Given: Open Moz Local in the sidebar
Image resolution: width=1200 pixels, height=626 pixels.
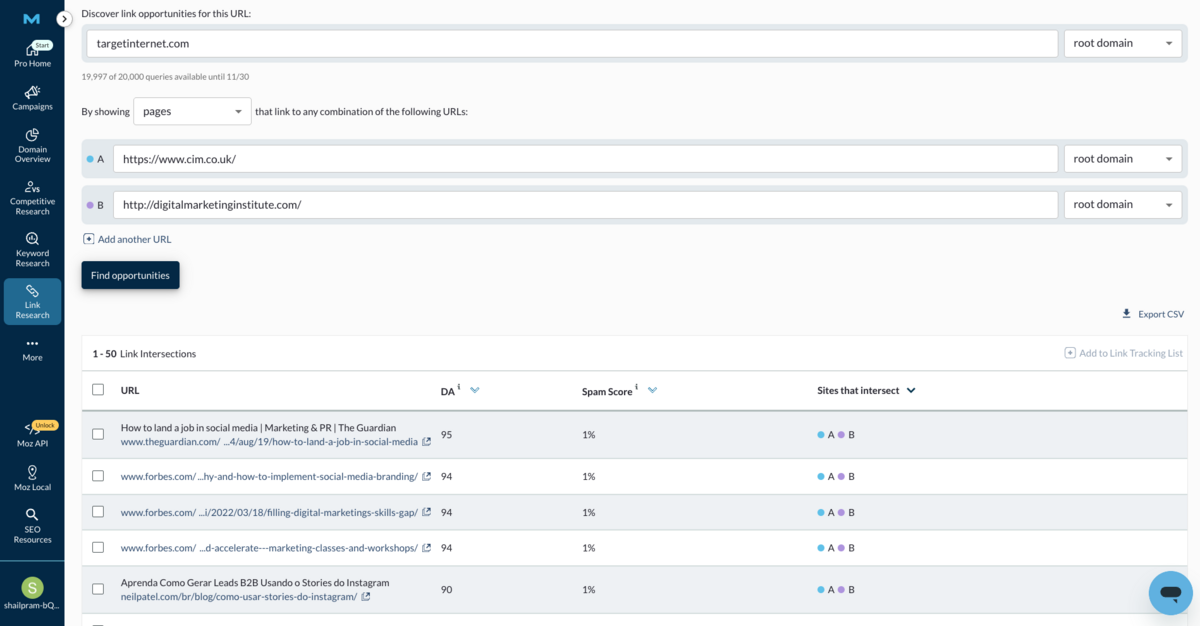Looking at the screenshot, I should coord(32,478).
